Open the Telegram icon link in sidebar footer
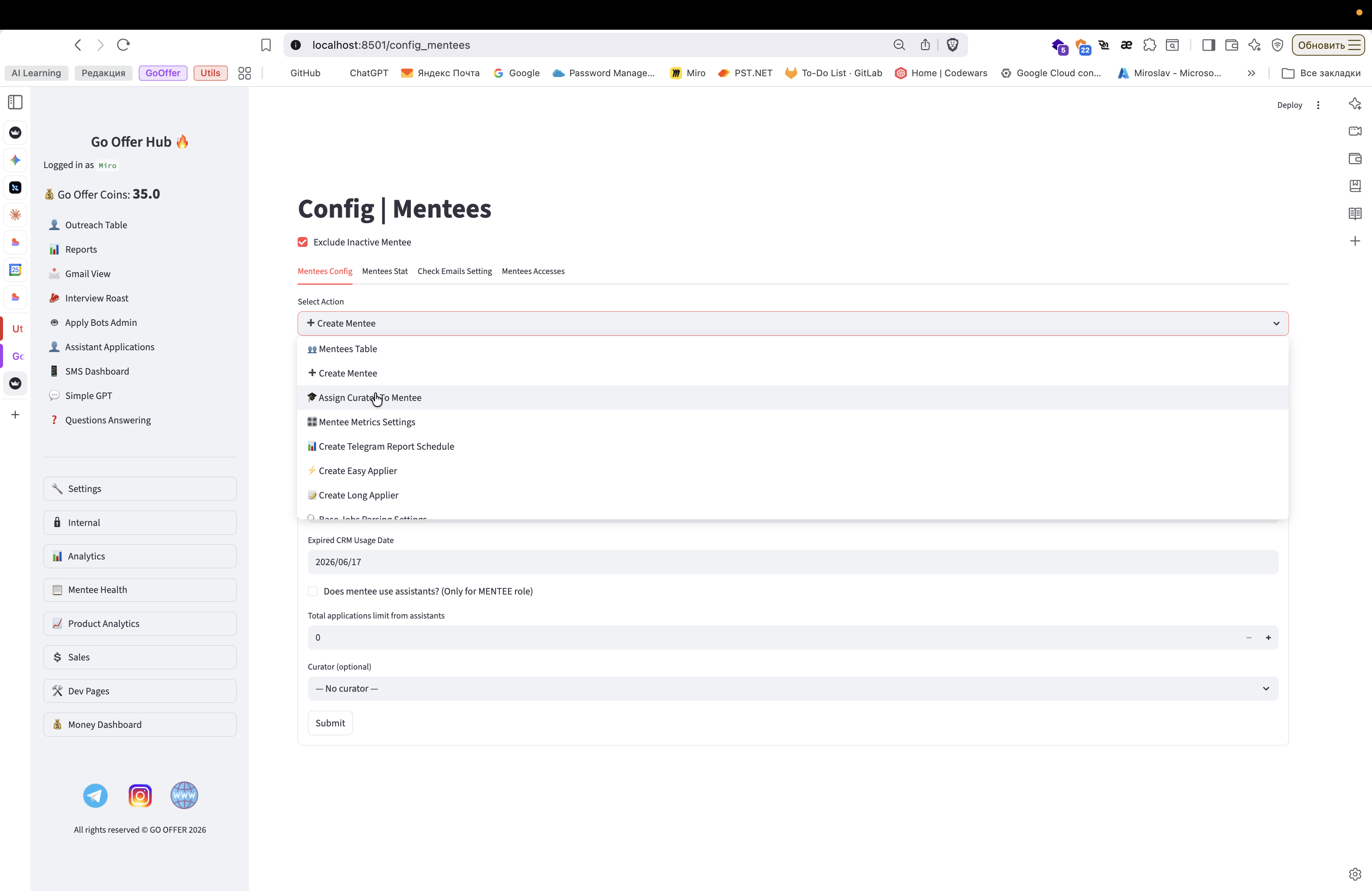The height and width of the screenshot is (891, 1372). click(95, 795)
